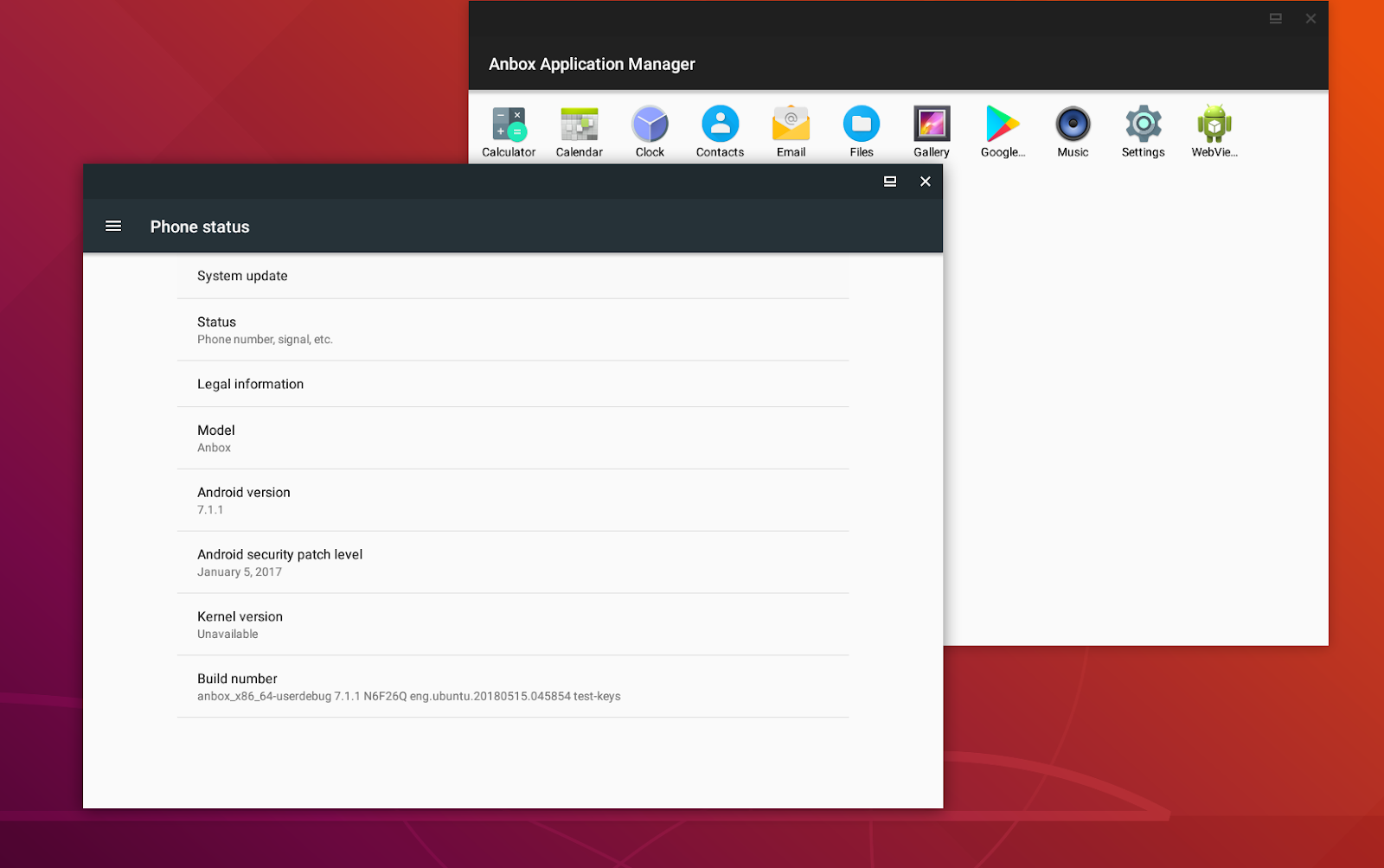
Task: Open the Gallery app
Action: pyautogui.click(x=931, y=130)
